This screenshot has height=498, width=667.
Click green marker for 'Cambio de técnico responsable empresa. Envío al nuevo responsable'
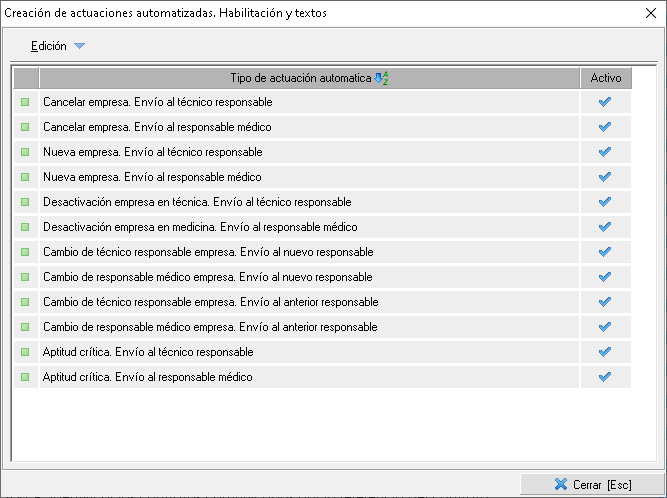point(25,252)
